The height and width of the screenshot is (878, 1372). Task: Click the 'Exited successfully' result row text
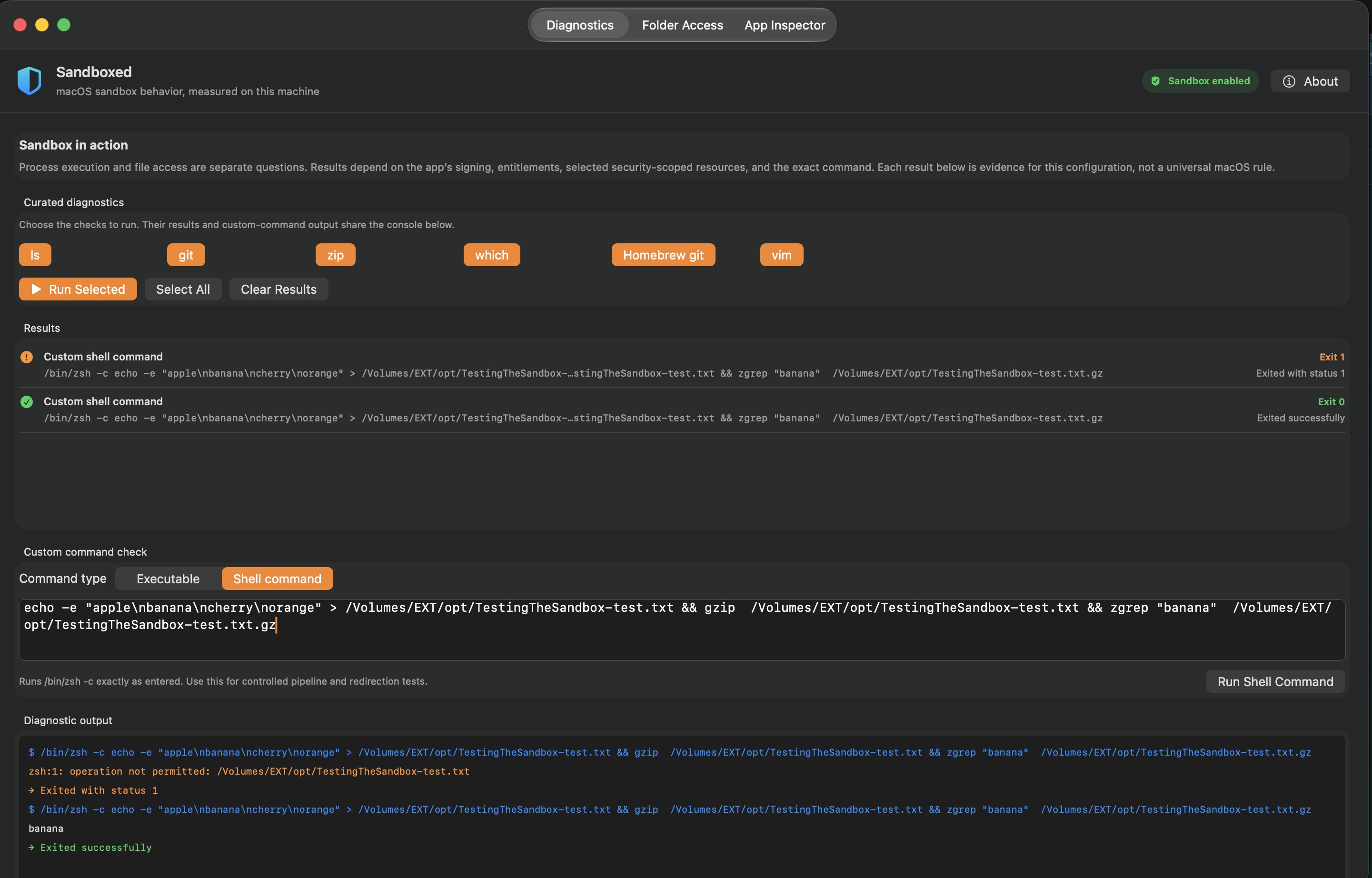(x=1301, y=418)
